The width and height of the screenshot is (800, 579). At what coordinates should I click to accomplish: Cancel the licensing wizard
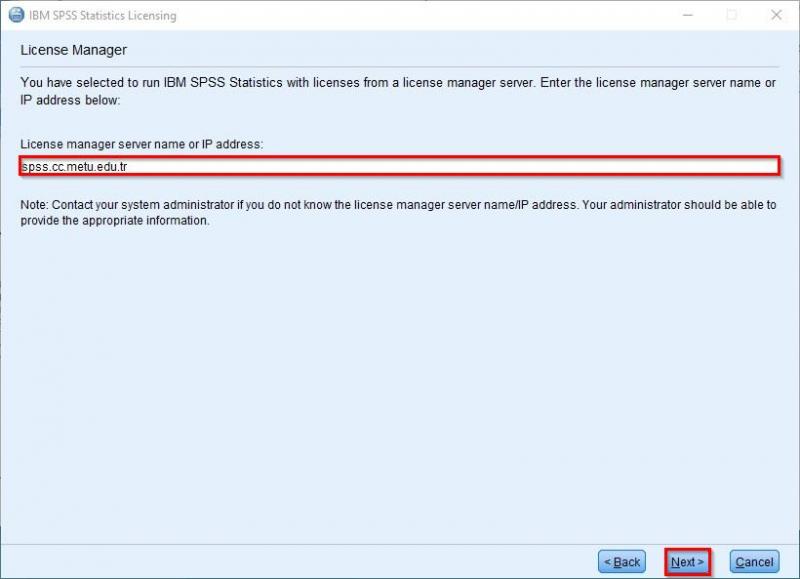(x=754, y=562)
